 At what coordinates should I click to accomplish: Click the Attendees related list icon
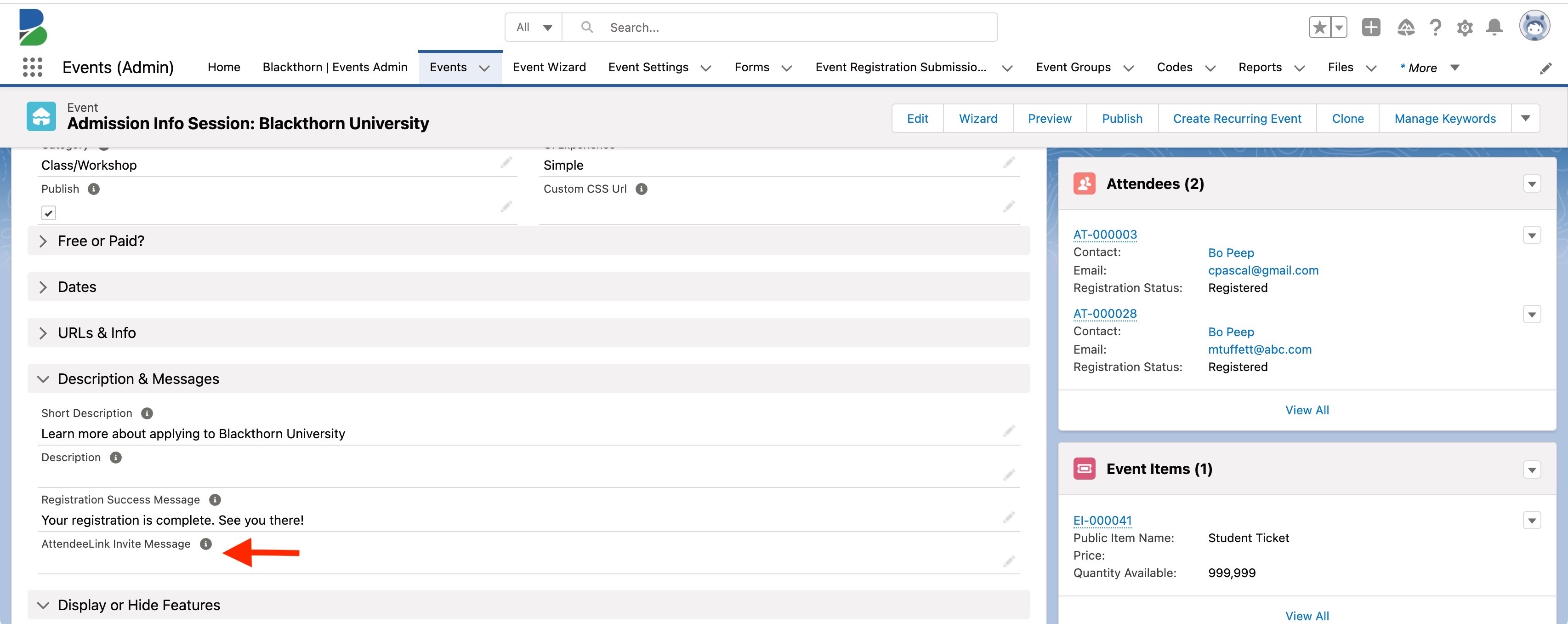[x=1084, y=183]
